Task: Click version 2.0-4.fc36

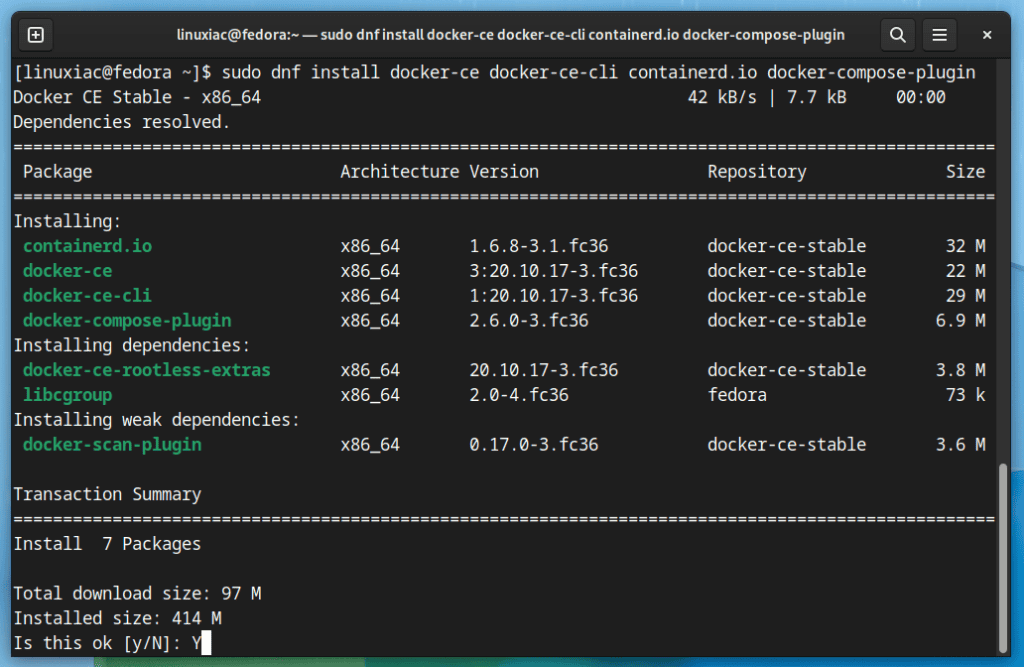Action: (x=519, y=395)
